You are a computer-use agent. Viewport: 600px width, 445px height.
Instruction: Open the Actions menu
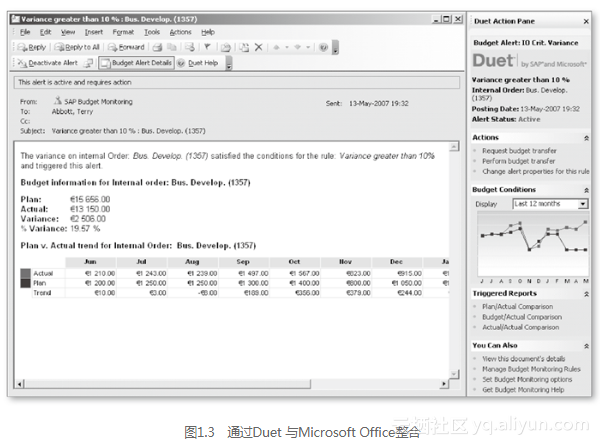(x=180, y=32)
